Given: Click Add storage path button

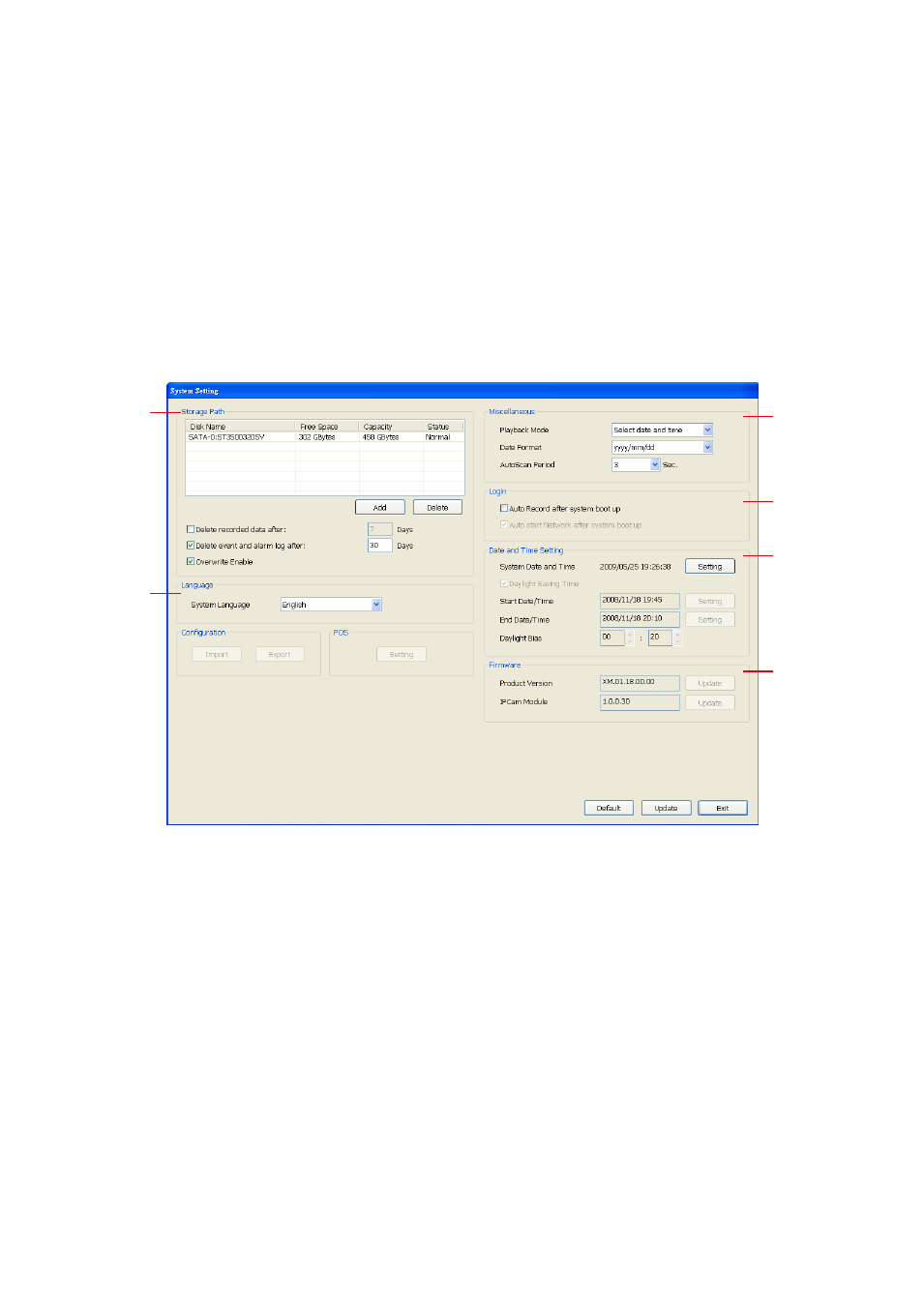Looking at the screenshot, I should click(x=379, y=507).
